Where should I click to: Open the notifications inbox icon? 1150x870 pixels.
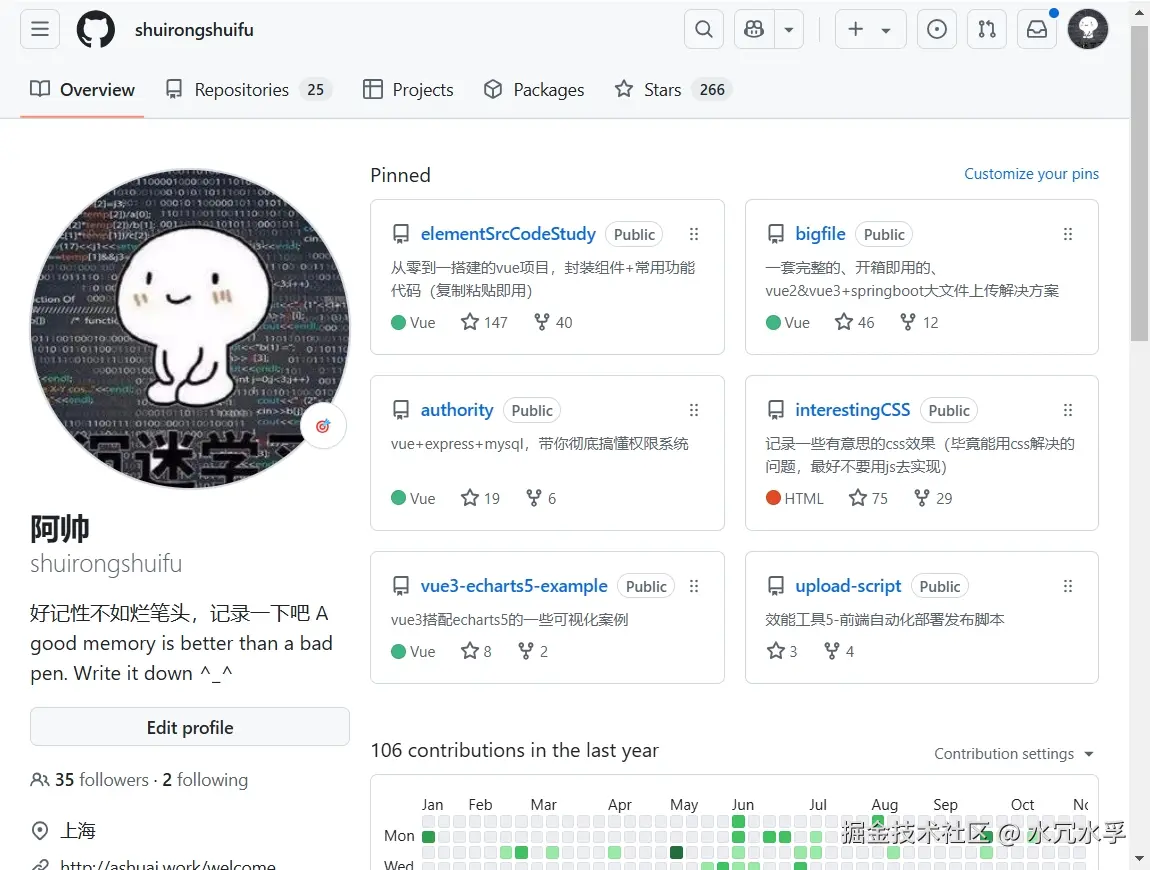pyautogui.click(x=1036, y=29)
